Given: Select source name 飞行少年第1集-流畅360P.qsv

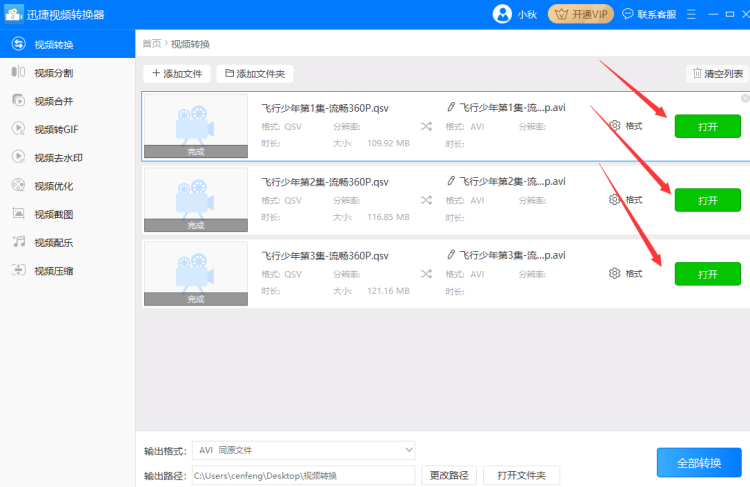Looking at the screenshot, I should click(325, 108).
